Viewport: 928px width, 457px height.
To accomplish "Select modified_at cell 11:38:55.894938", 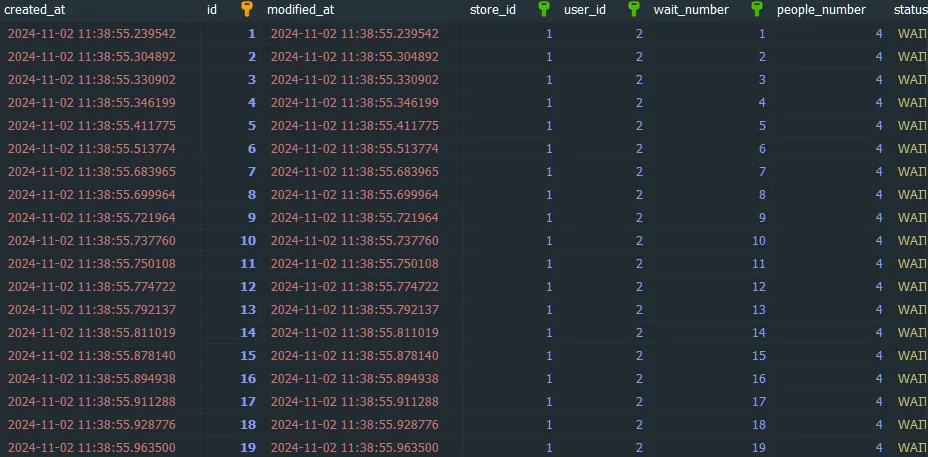I will [355, 379].
